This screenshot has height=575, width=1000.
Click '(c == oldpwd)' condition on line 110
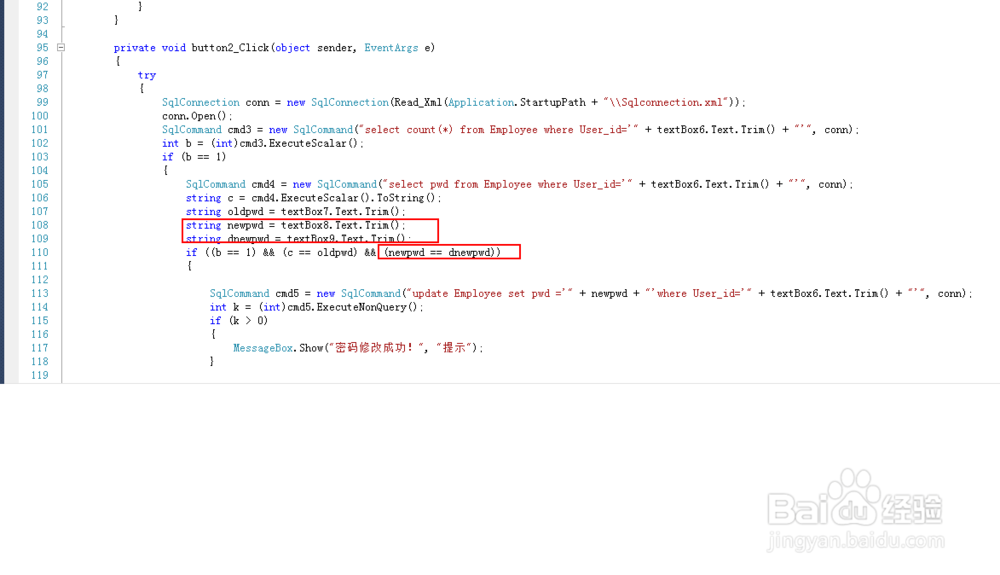pyautogui.click(x=320, y=252)
